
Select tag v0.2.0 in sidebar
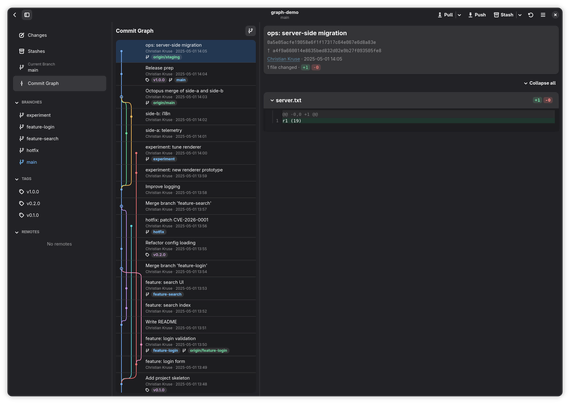(60, 203)
